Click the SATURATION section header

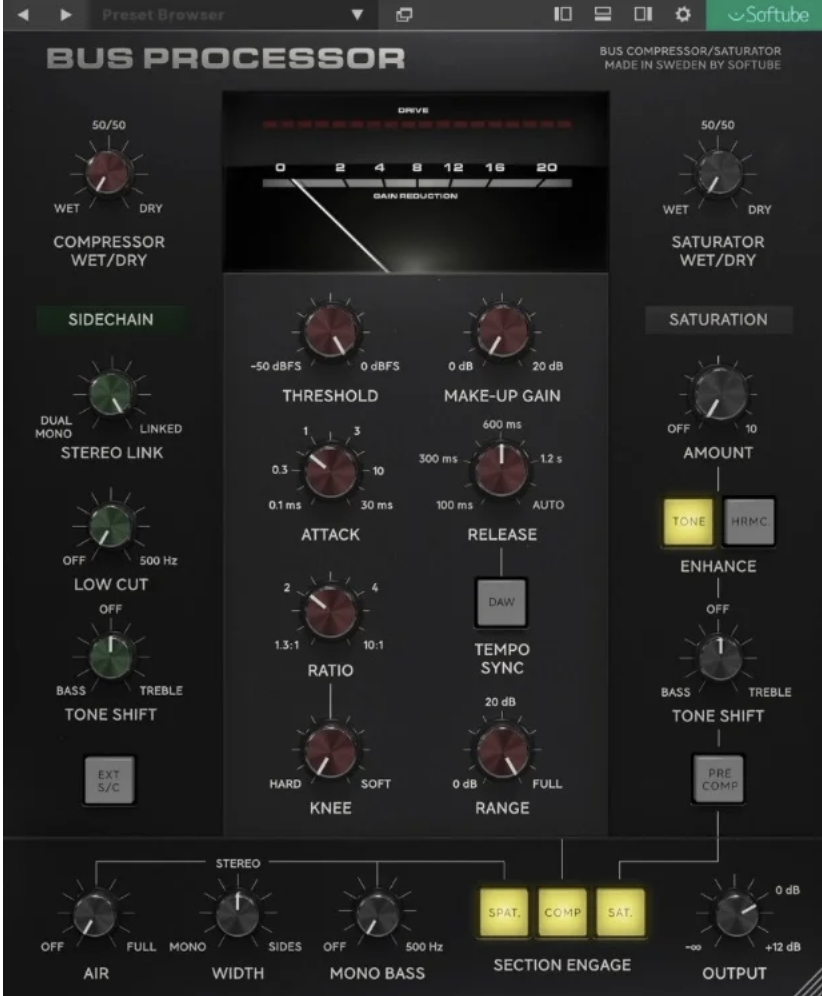(718, 320)
